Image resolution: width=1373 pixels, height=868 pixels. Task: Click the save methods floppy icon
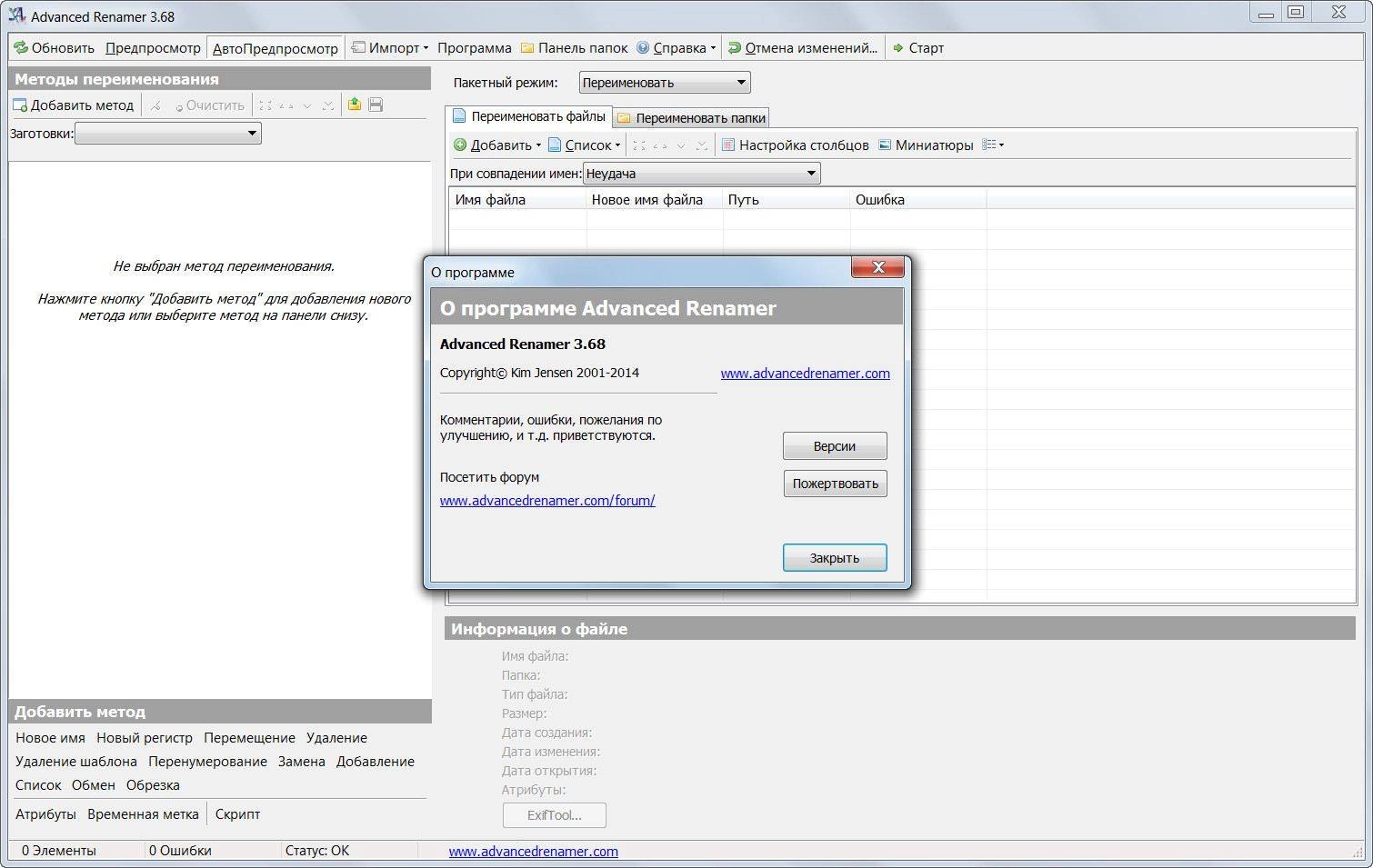pos(376,105)
